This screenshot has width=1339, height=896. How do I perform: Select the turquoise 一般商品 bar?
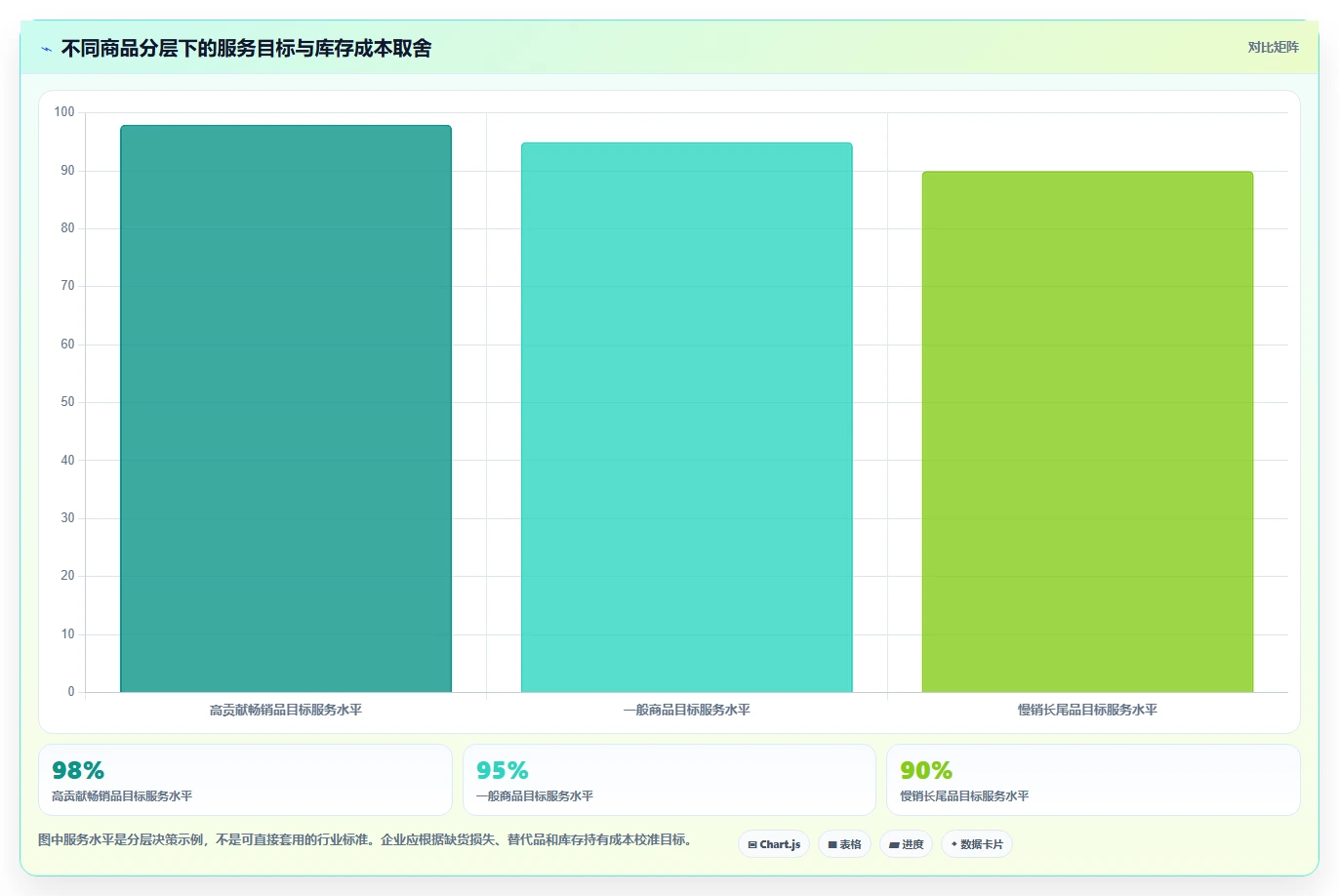pos(686,418)
